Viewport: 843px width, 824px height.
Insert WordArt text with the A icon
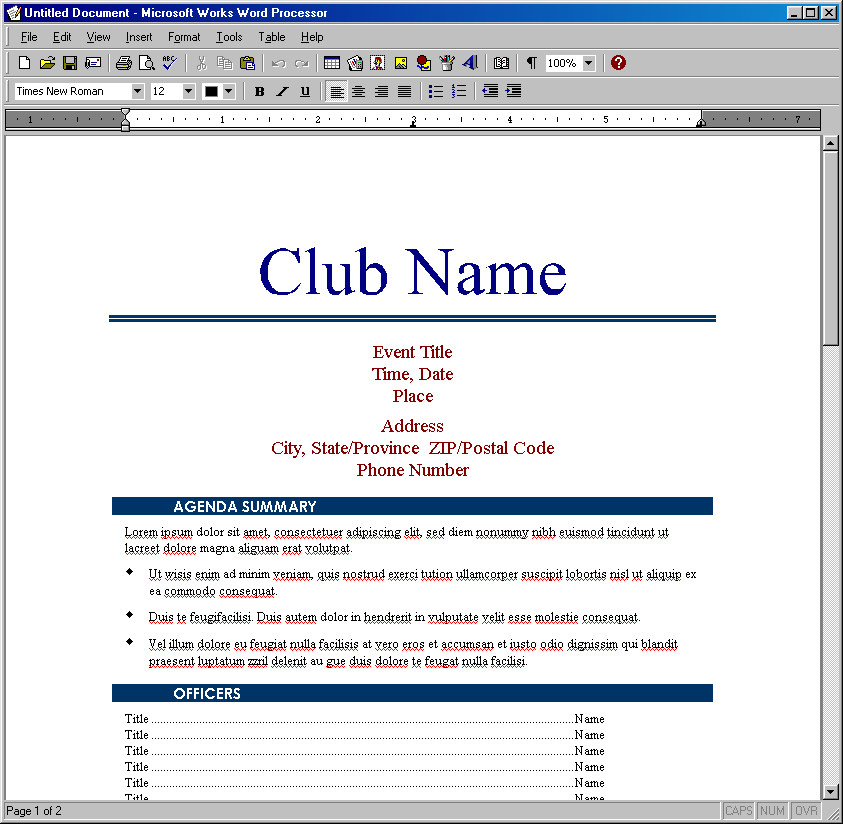click(470, 63)
